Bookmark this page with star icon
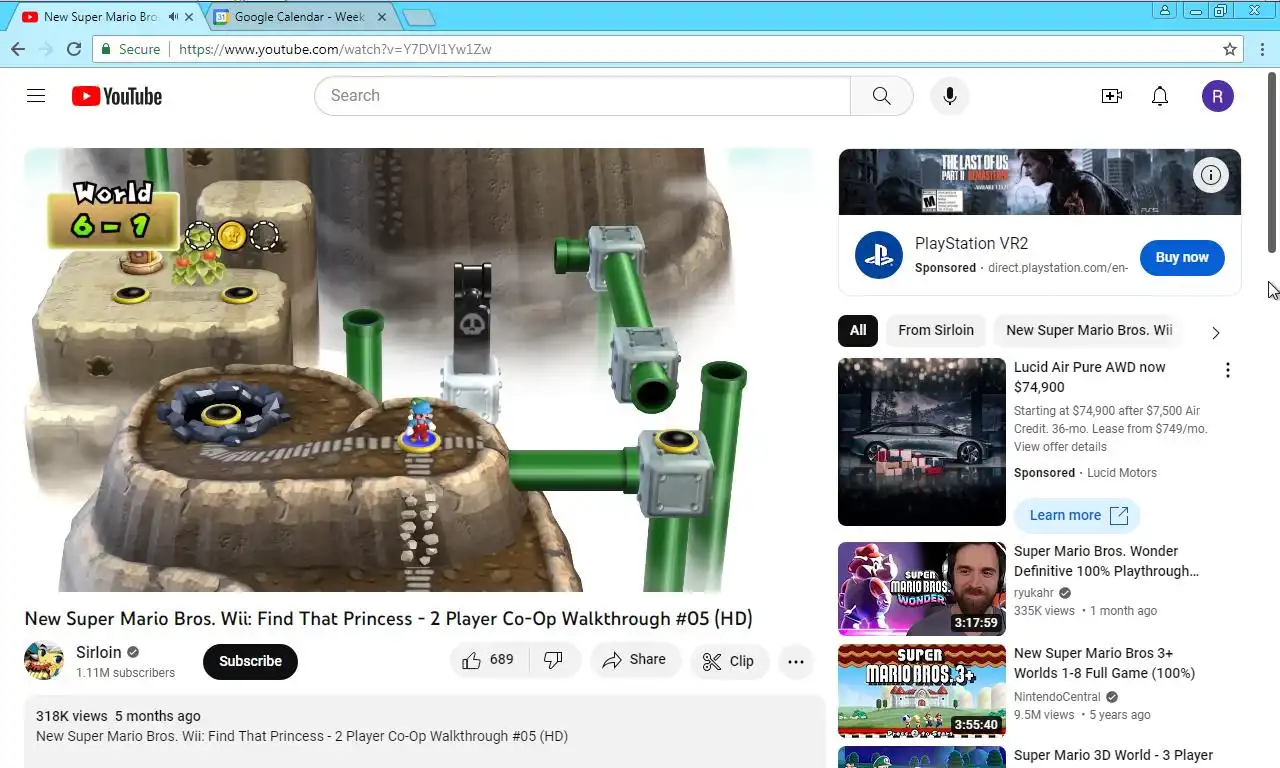Image resolution: width=1280 pixels, height=768 pixels. tap(1230, 49)
